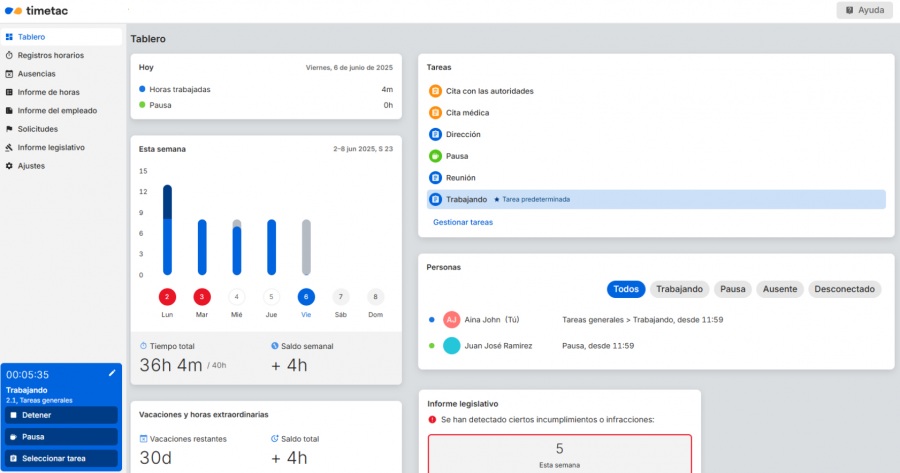The image size is (900, 473).
Task: Select day 2 Lun circle
Action: (x=167, y=297)
